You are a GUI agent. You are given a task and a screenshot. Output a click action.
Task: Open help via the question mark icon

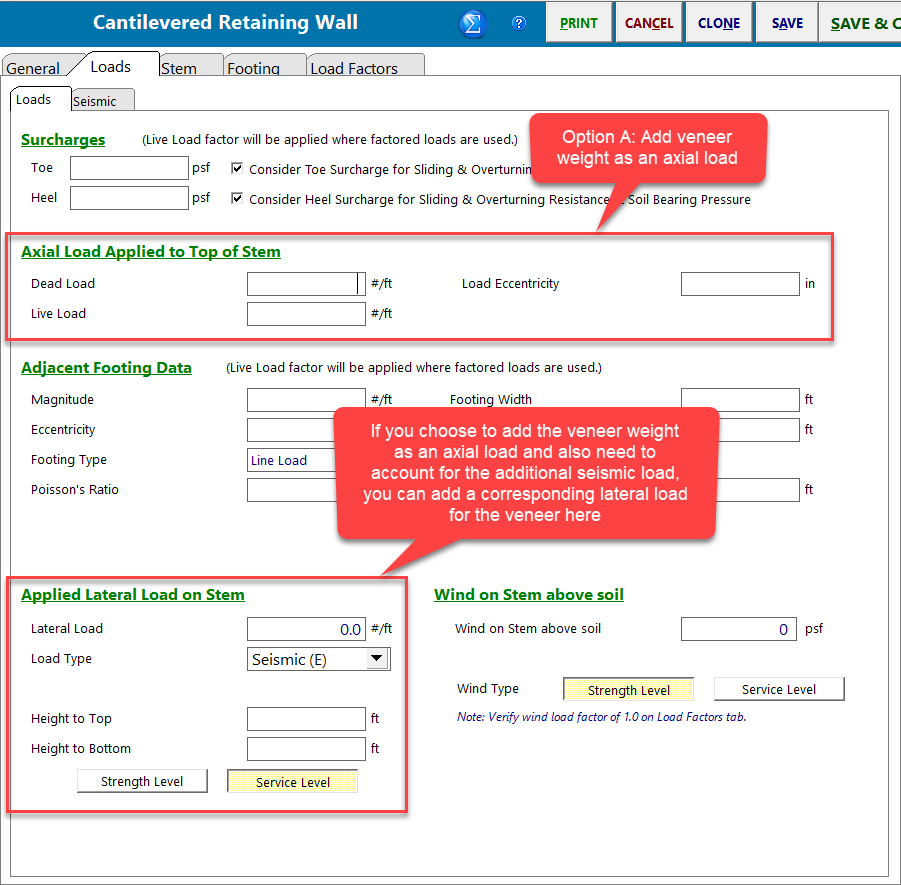[519, 23]
